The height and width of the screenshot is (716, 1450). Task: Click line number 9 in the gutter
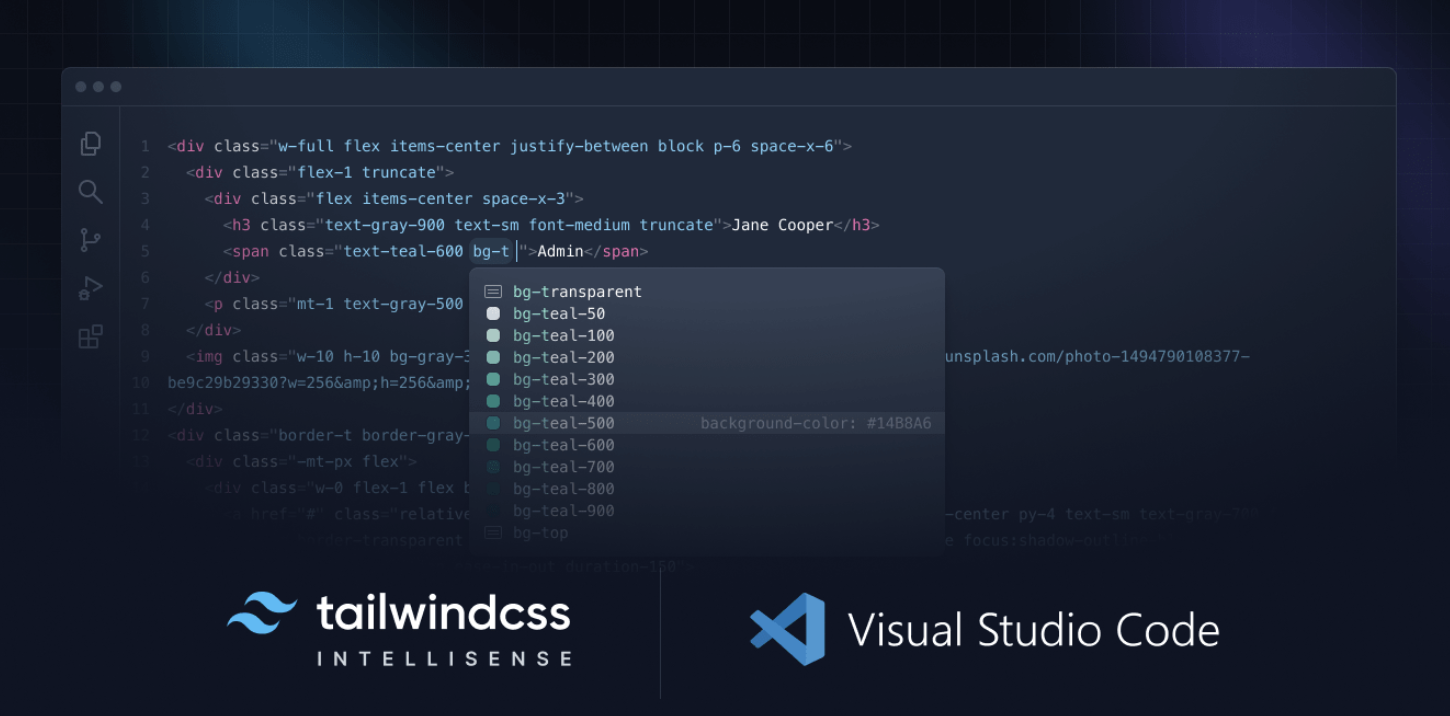(x=145, y=357)
